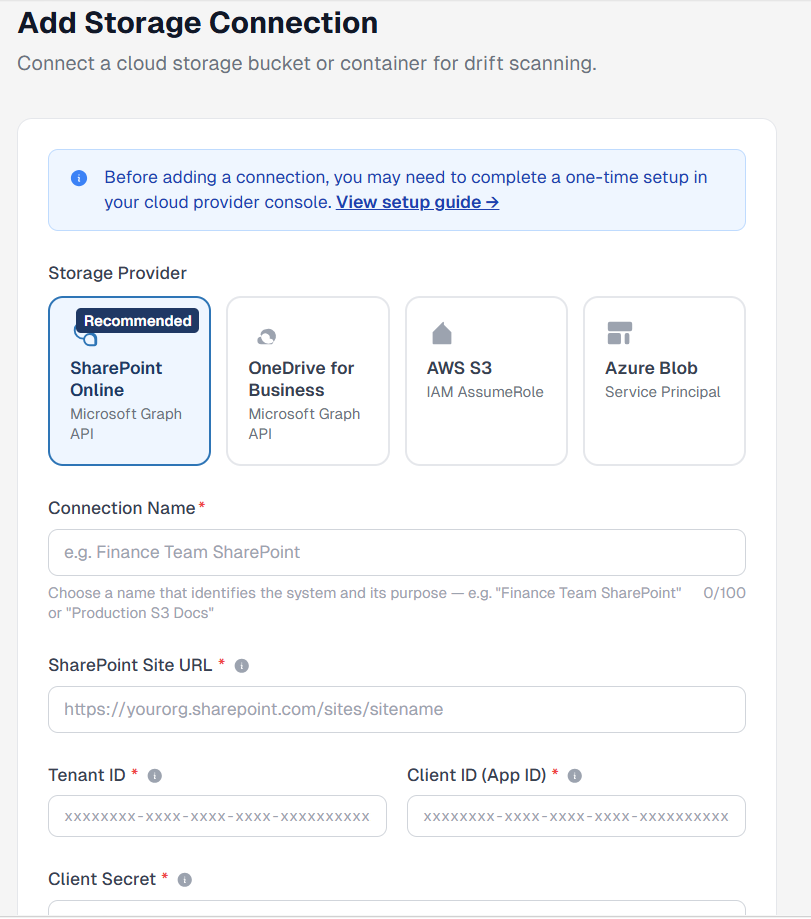Click the Azure Blob container icon
Image resolution: width=811 pixels, height=919 pixels.
pos(619,333)
